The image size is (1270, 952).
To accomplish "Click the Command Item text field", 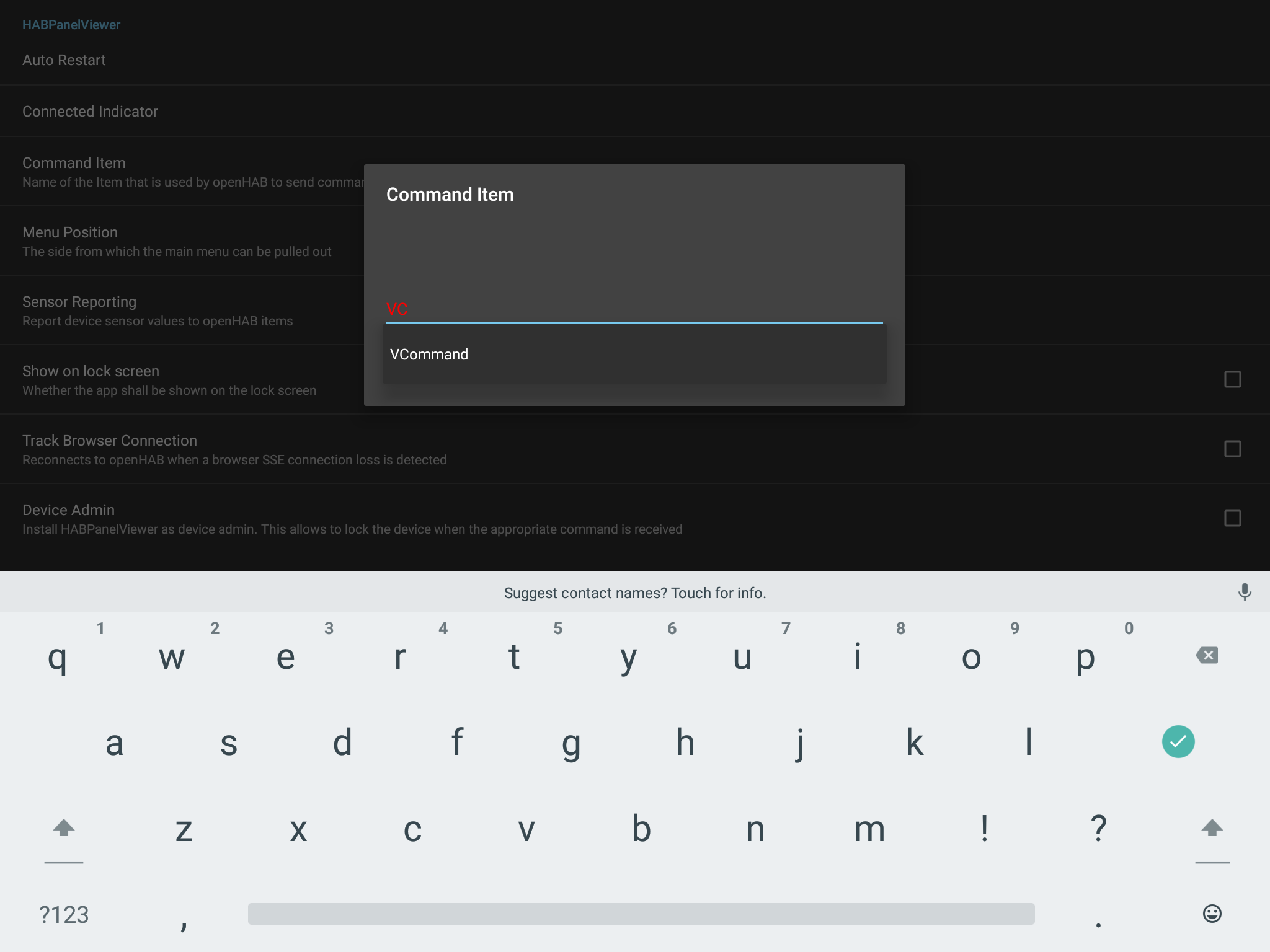I will pos(634,309).
